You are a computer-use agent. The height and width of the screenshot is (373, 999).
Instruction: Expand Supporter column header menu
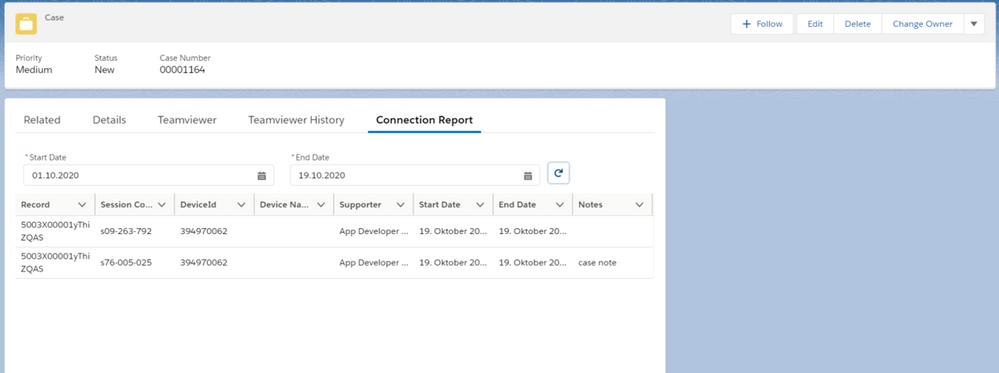click(400, 205)
